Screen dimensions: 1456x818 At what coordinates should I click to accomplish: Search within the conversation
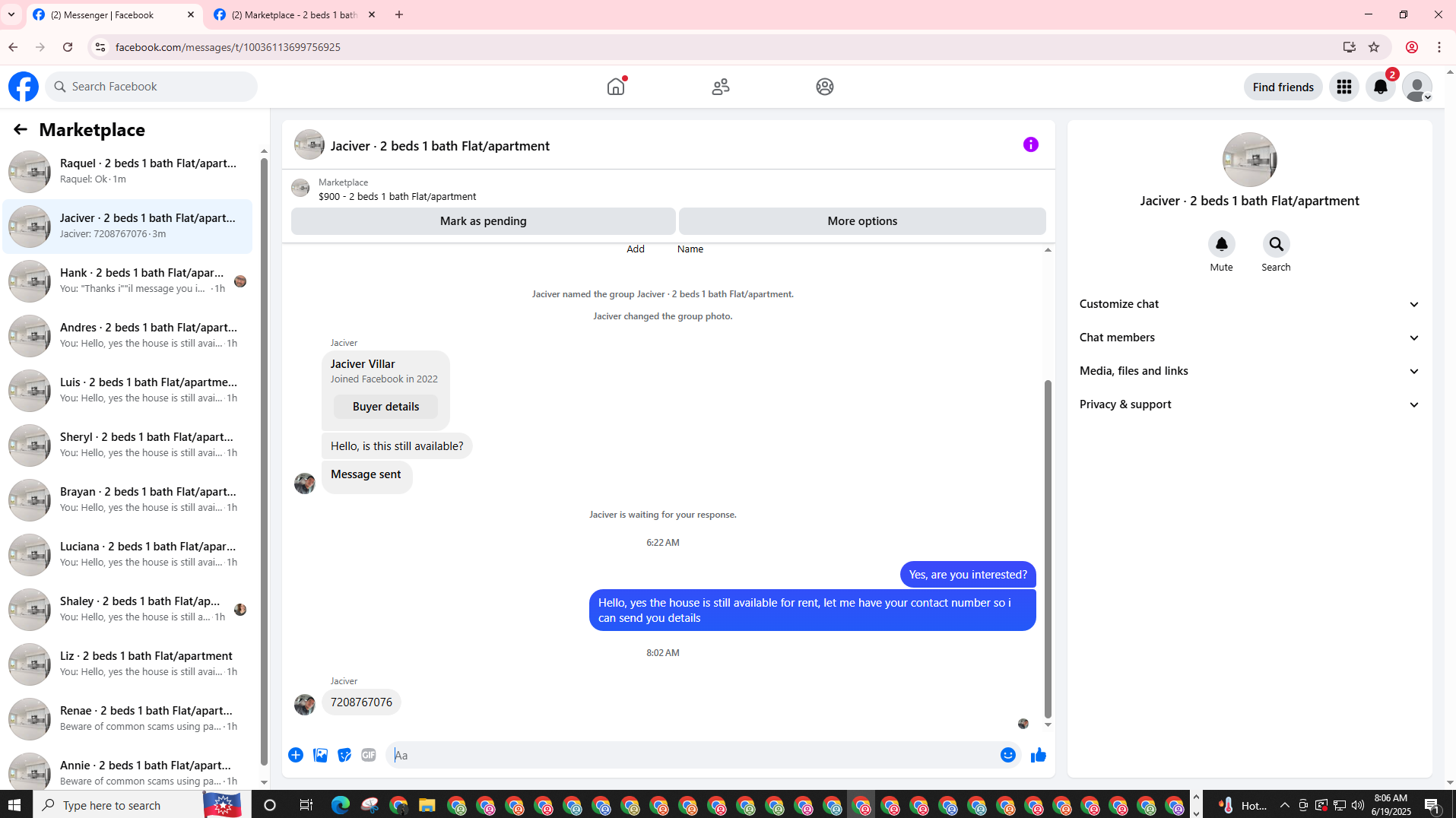coord(1277,245)
